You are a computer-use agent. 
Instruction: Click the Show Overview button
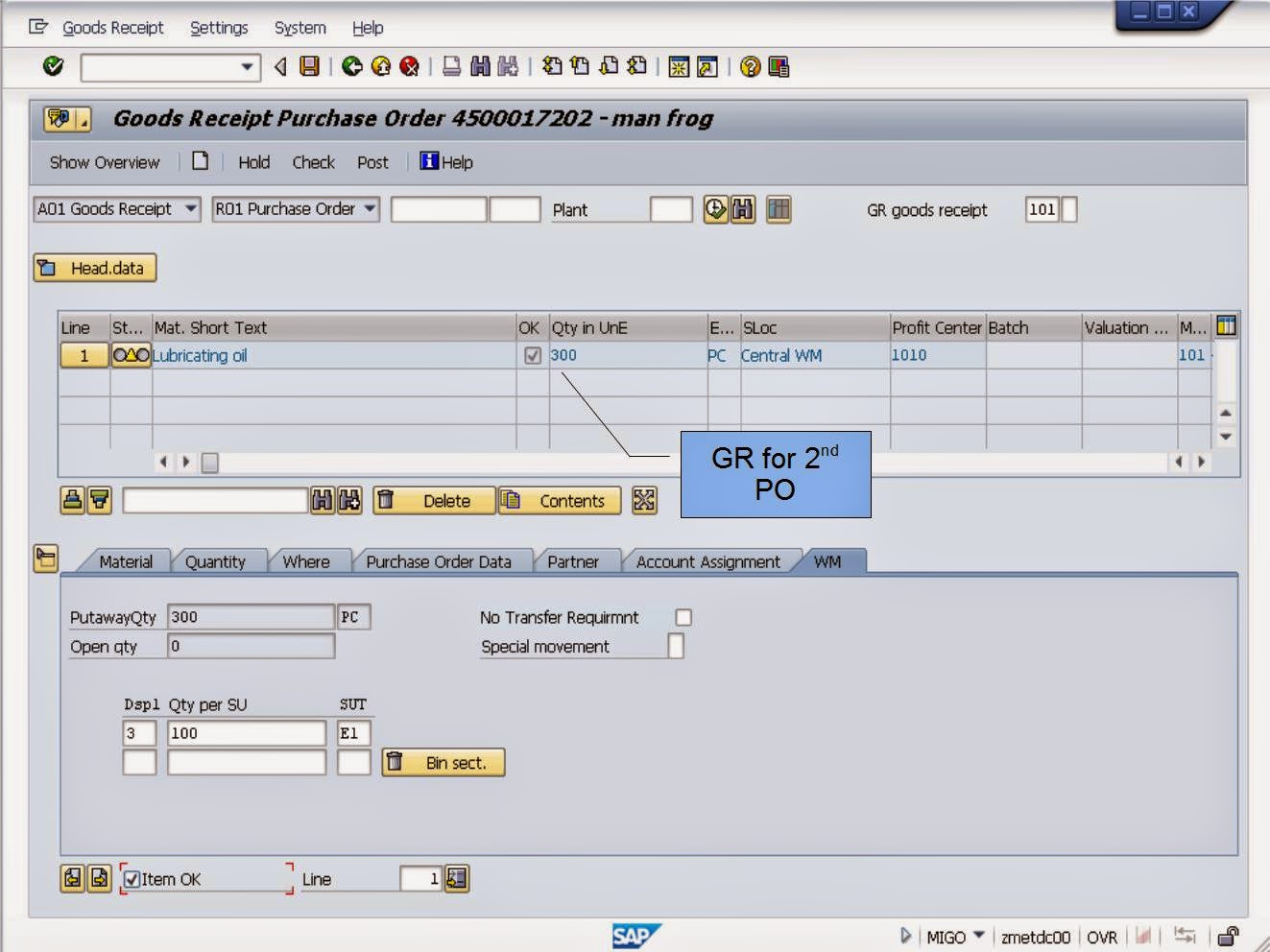pos(105,162)
